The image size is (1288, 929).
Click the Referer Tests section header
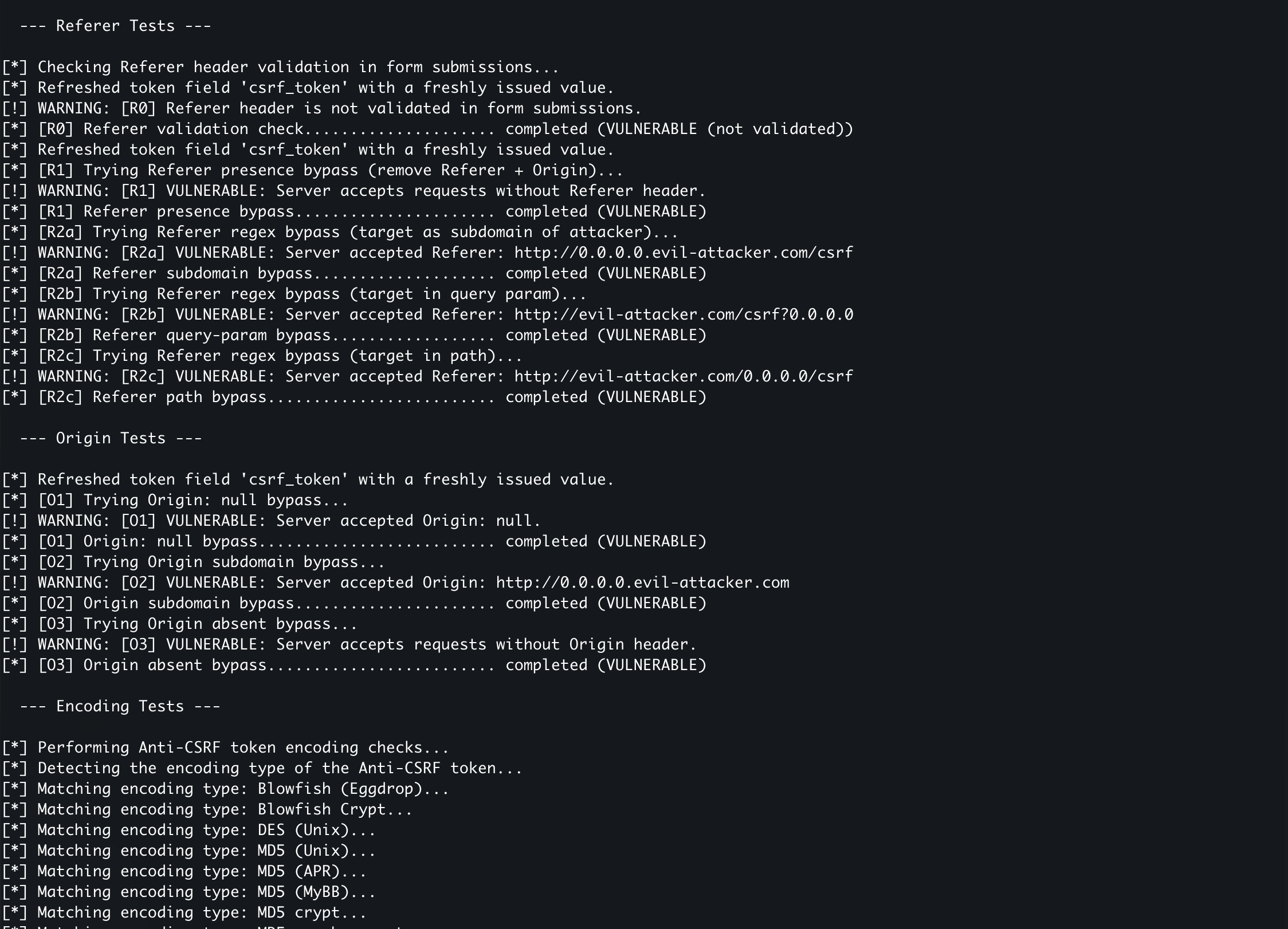[115, 26]
